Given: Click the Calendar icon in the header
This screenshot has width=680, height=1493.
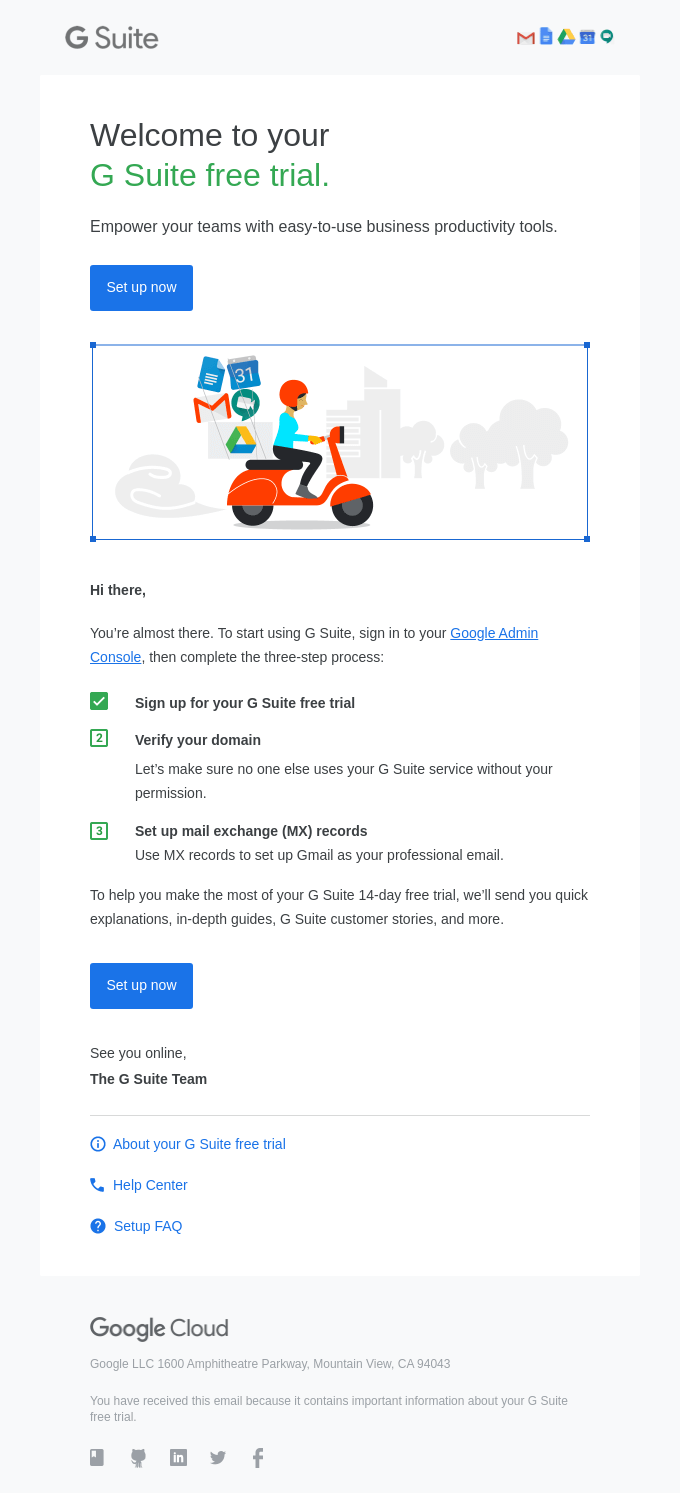Looking at the screenshot, I should (587, 37).
